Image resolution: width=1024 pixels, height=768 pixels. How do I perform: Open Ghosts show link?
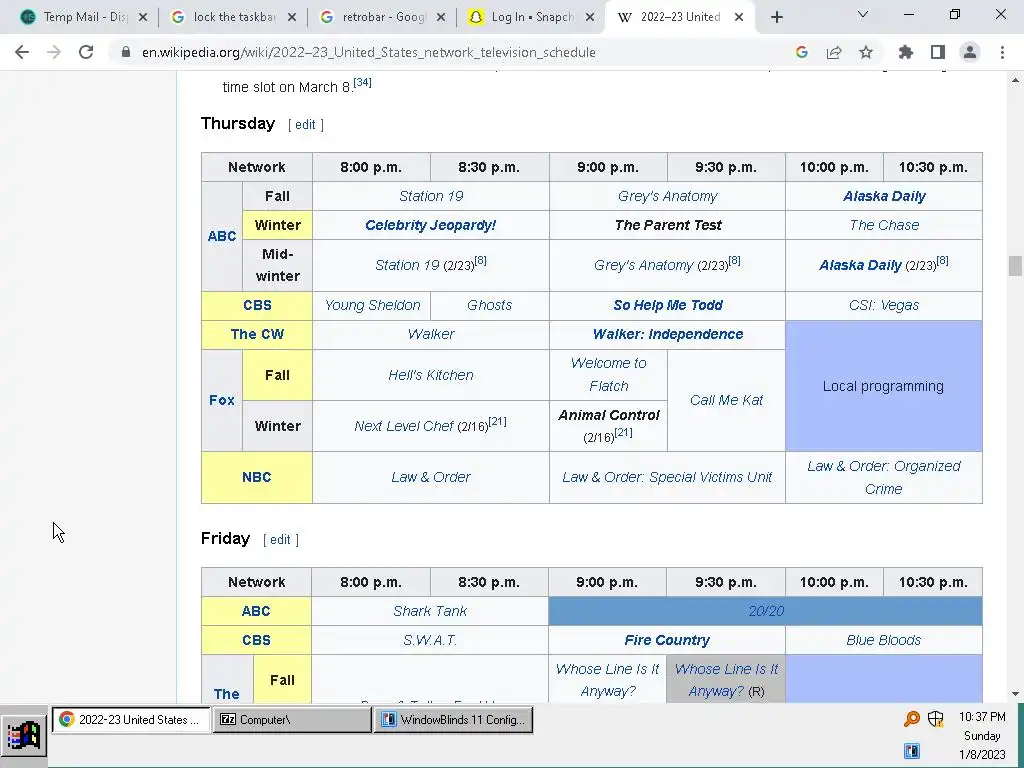tap(490, 305)
